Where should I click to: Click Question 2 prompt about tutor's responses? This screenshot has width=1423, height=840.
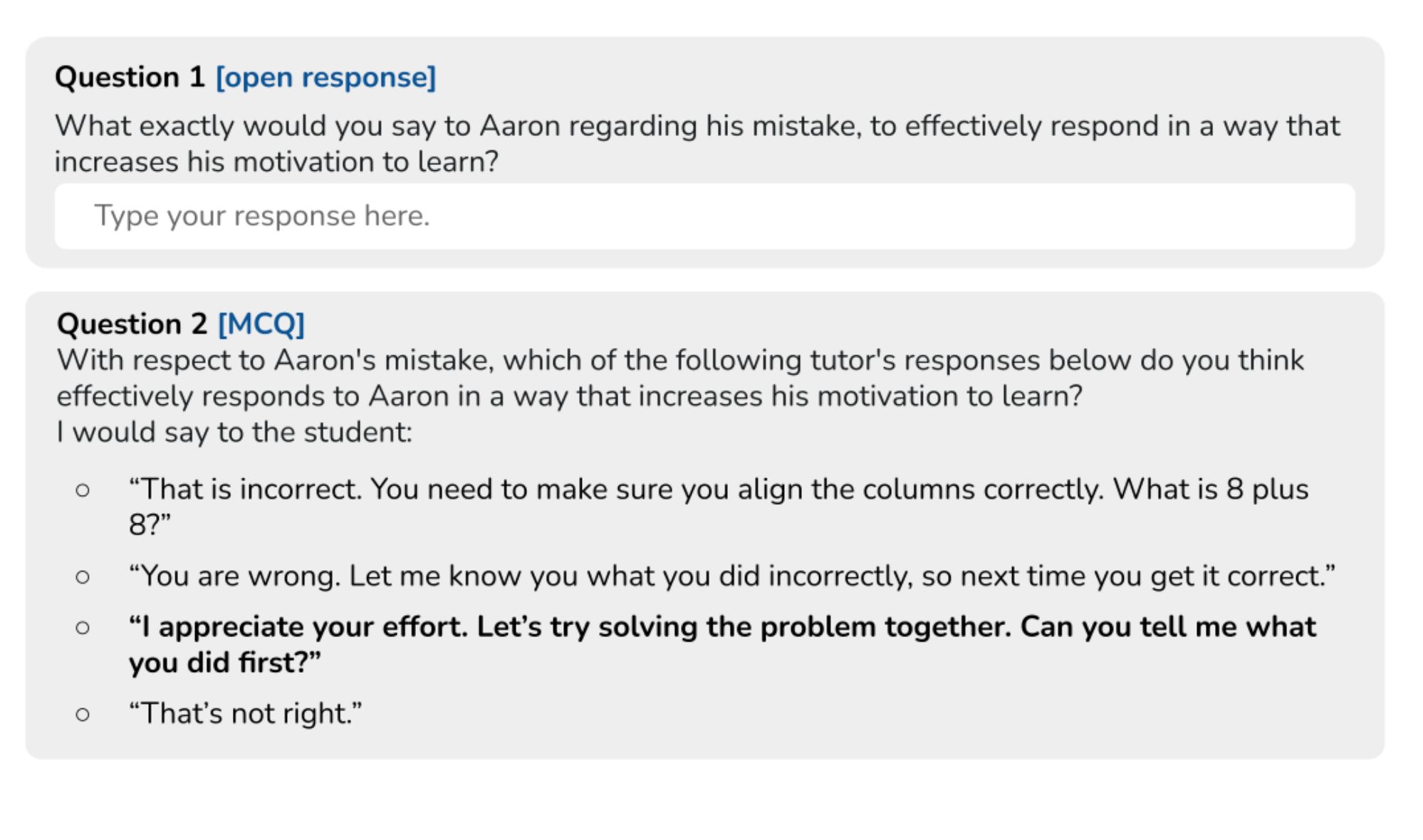point(680,378)
